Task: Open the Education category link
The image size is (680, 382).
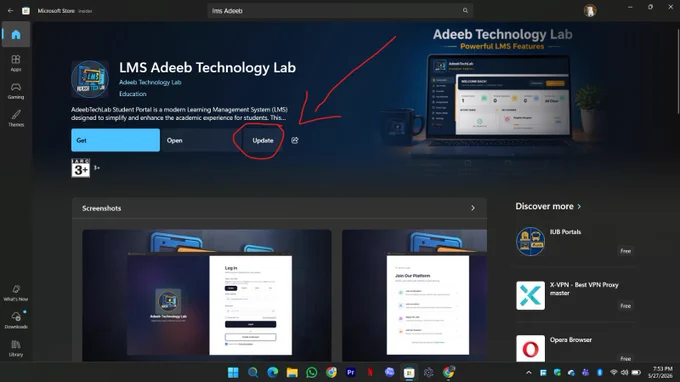Action: point(133,94)
